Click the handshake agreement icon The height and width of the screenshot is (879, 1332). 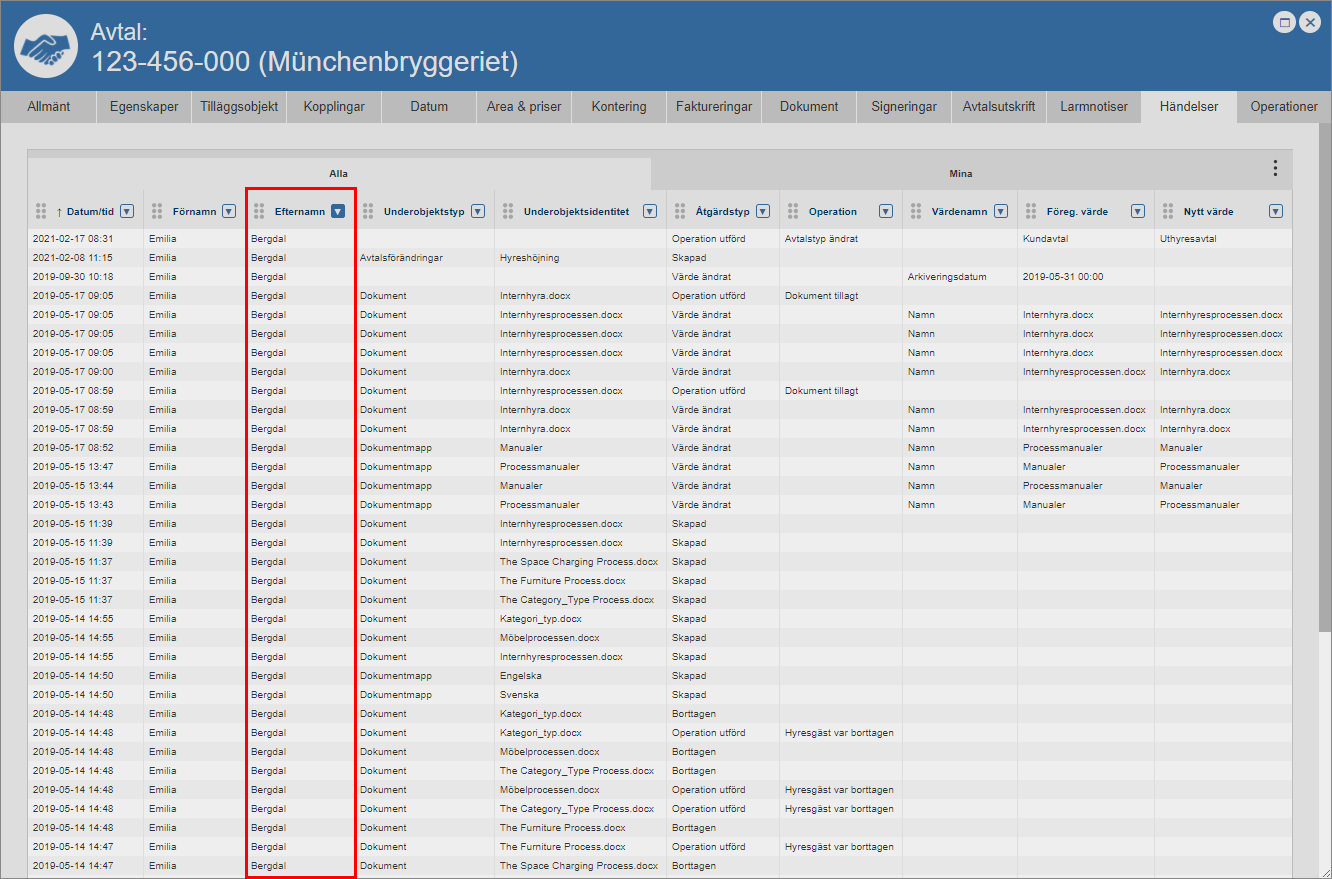(46, 47)
